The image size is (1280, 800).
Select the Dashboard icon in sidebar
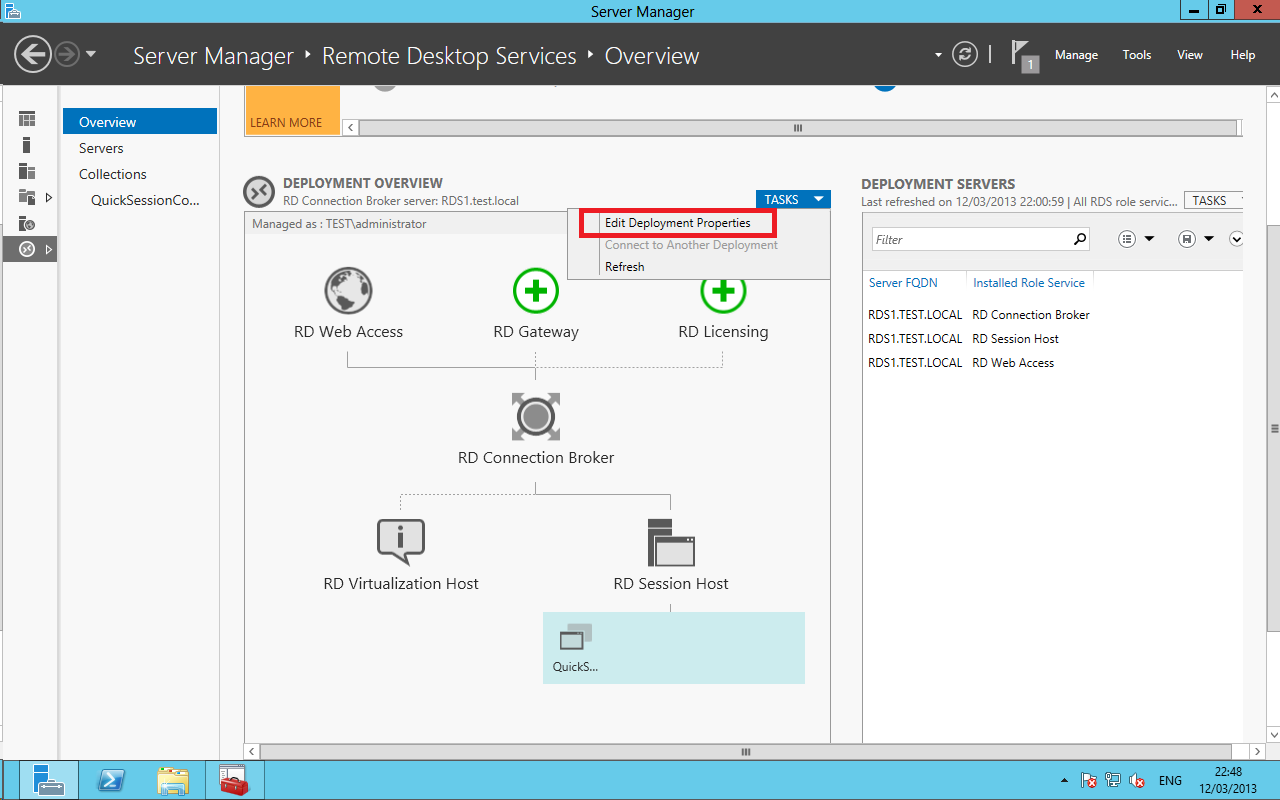(27, 119)
